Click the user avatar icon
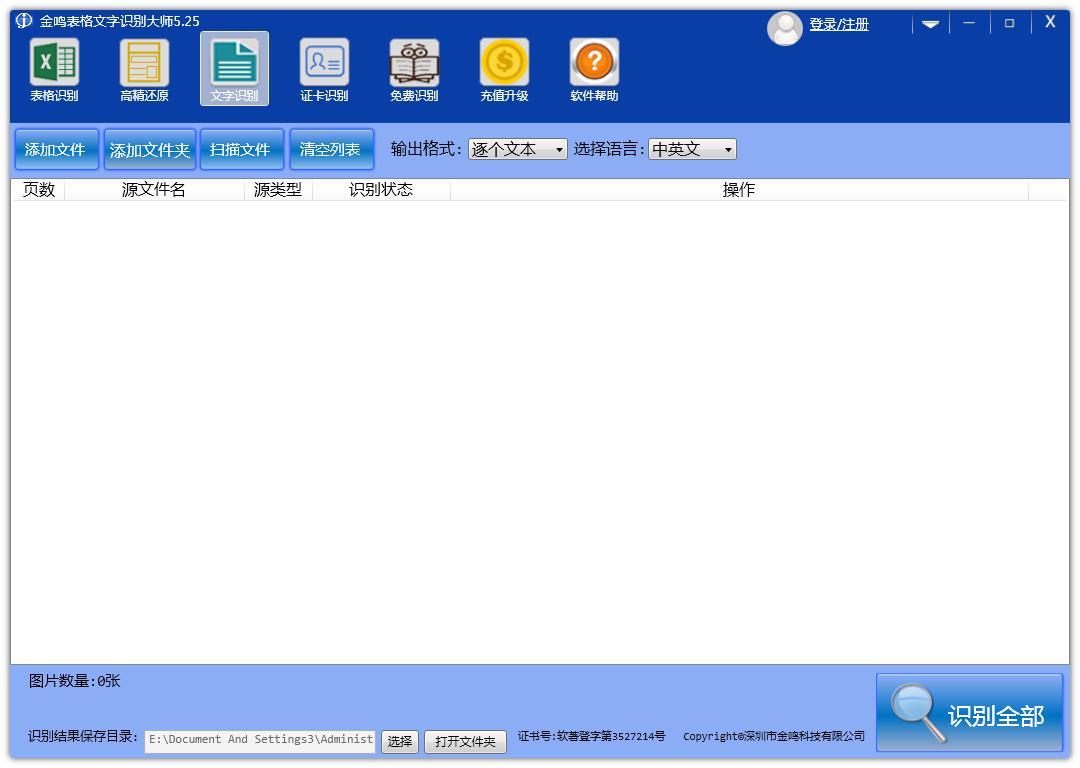The image size is (1080, 768). (x=785, y=28)
